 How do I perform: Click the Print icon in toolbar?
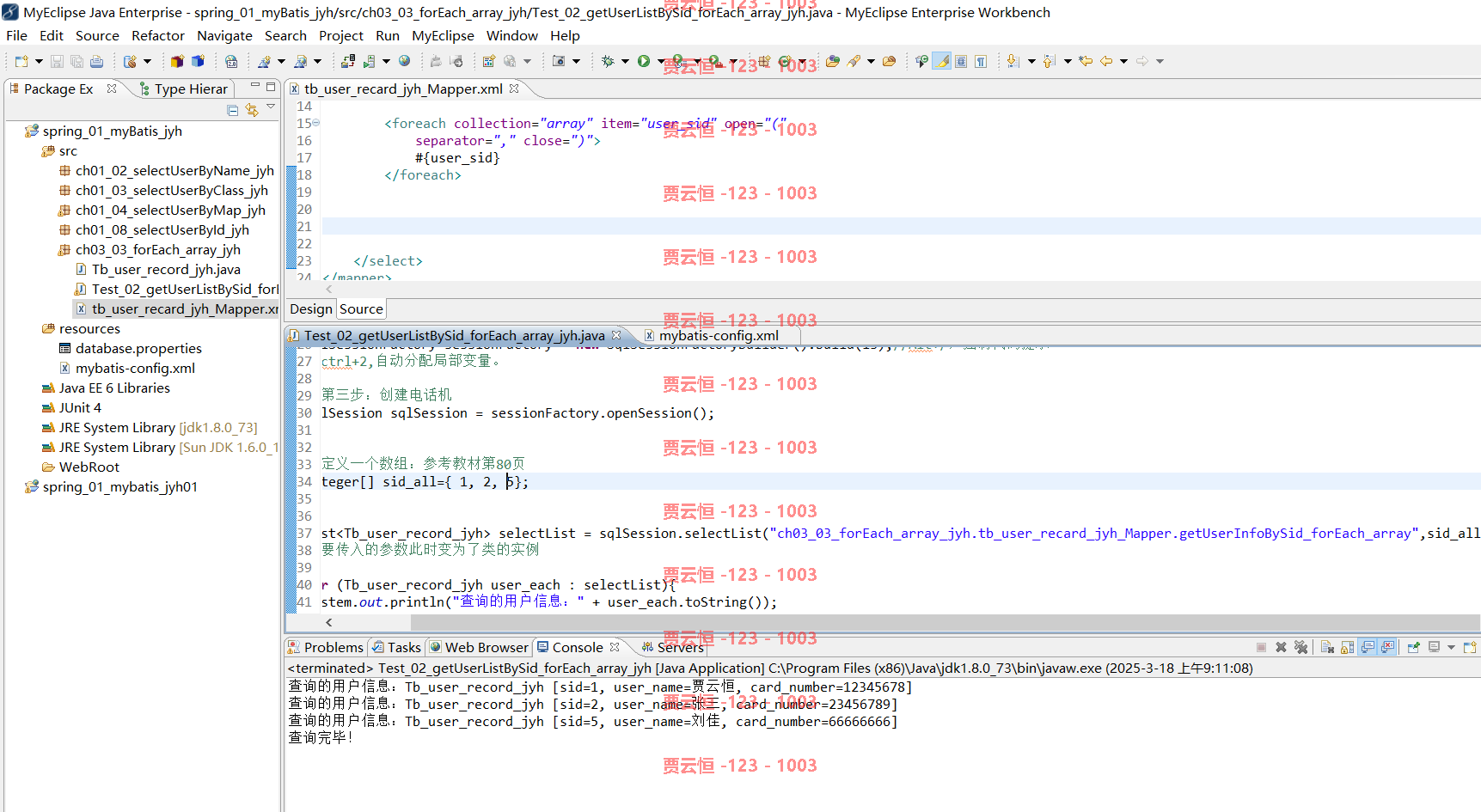pyautogui.click(x=96, y=61)
